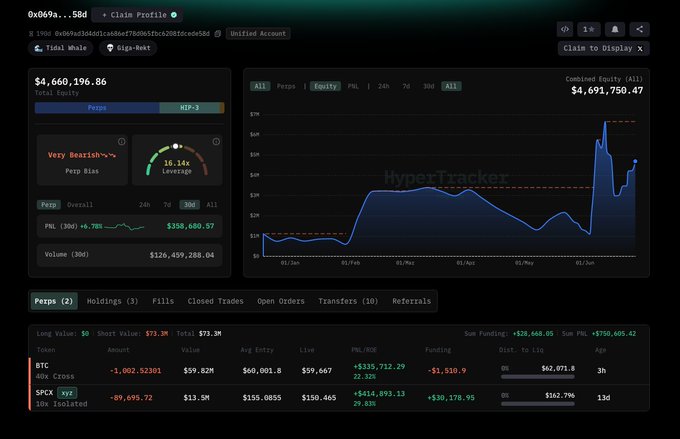Select 24h in the stats panel

coord(144,204)
